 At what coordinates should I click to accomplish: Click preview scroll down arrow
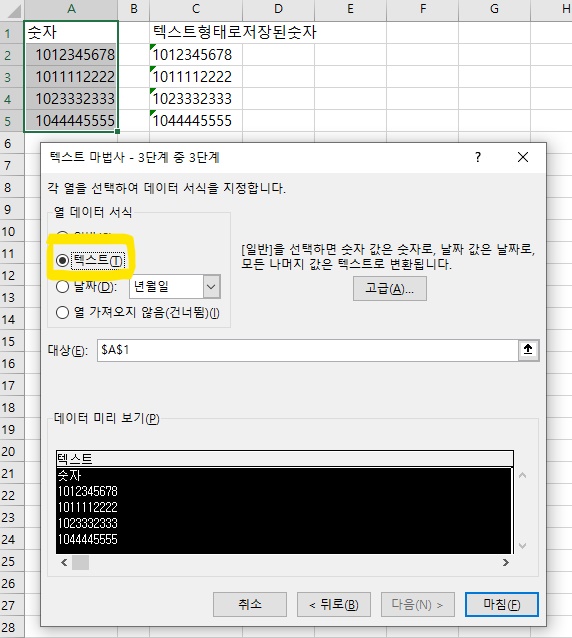523,546
